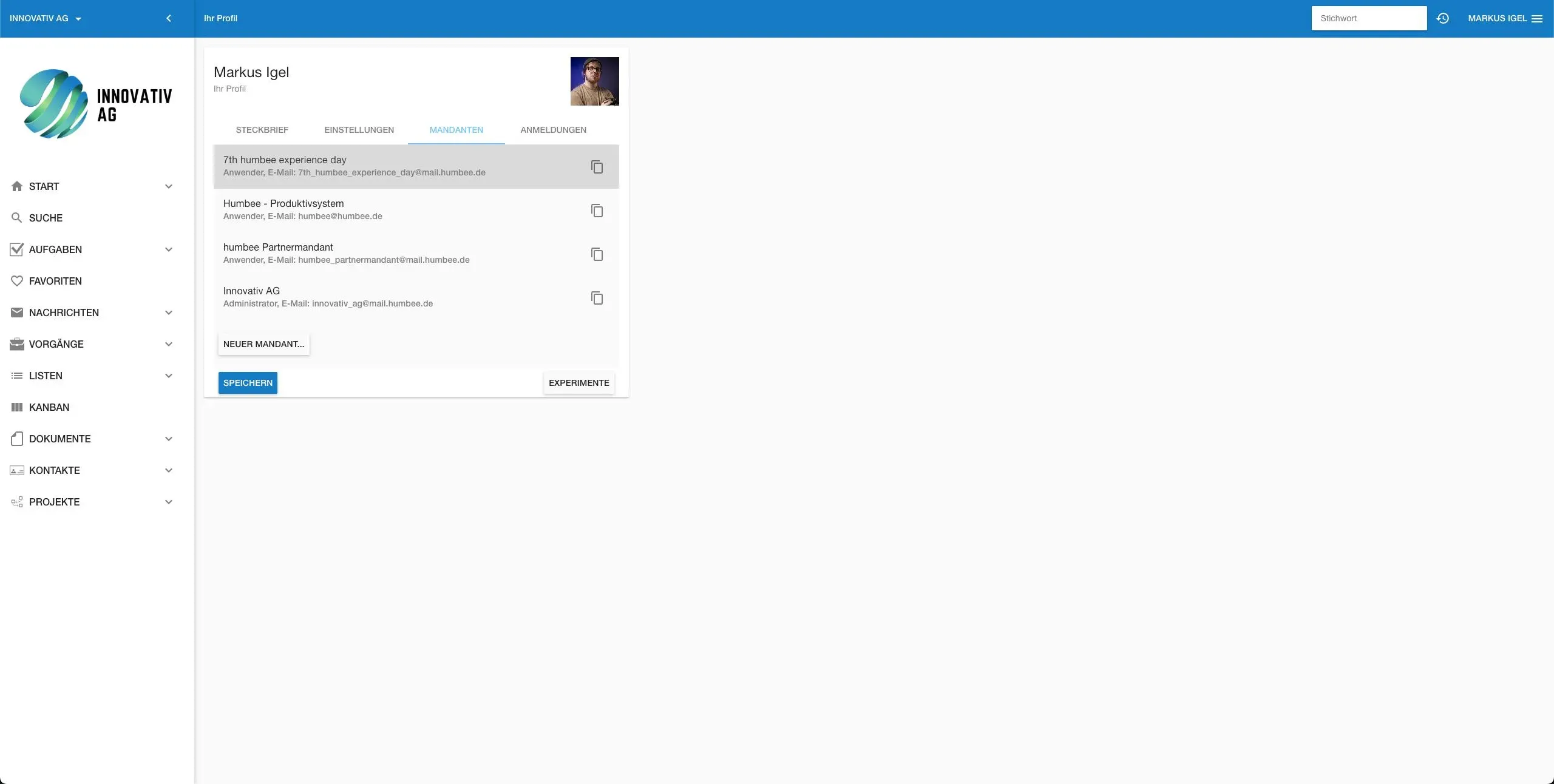Open the history clock icon
1554x784 pixels.
click(x=1443, y=18)
